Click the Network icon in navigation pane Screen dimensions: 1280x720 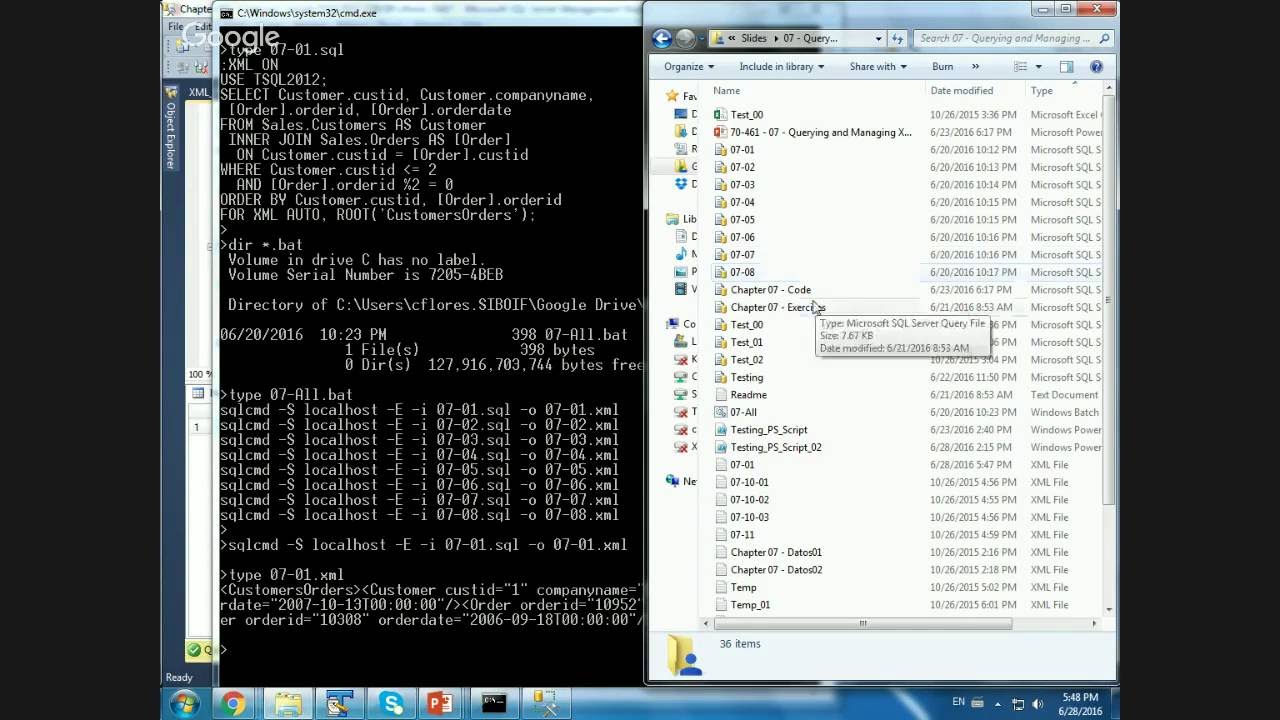click(672, 481)
